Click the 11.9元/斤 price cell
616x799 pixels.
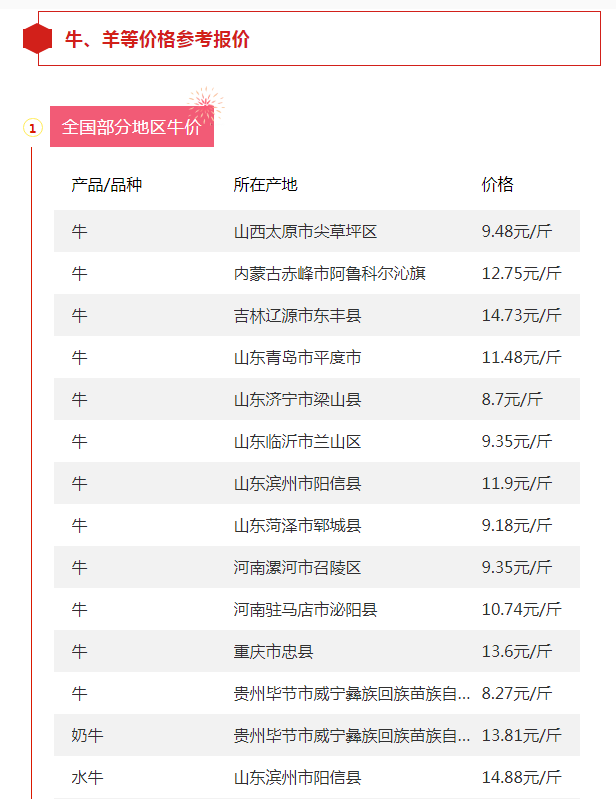516,484
